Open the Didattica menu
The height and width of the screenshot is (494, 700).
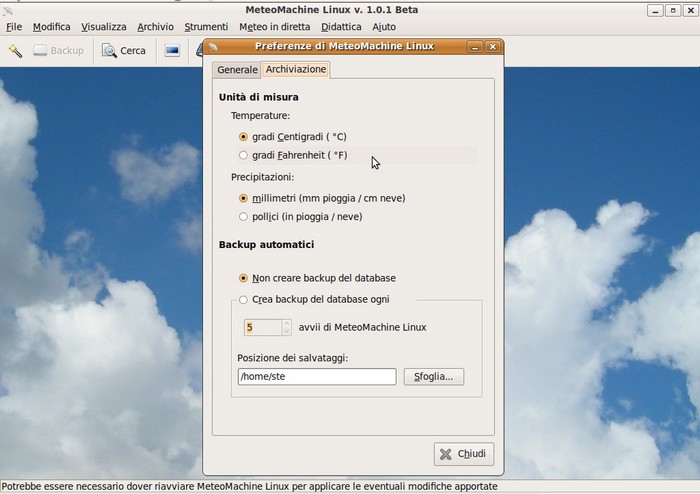pos(341,27)
